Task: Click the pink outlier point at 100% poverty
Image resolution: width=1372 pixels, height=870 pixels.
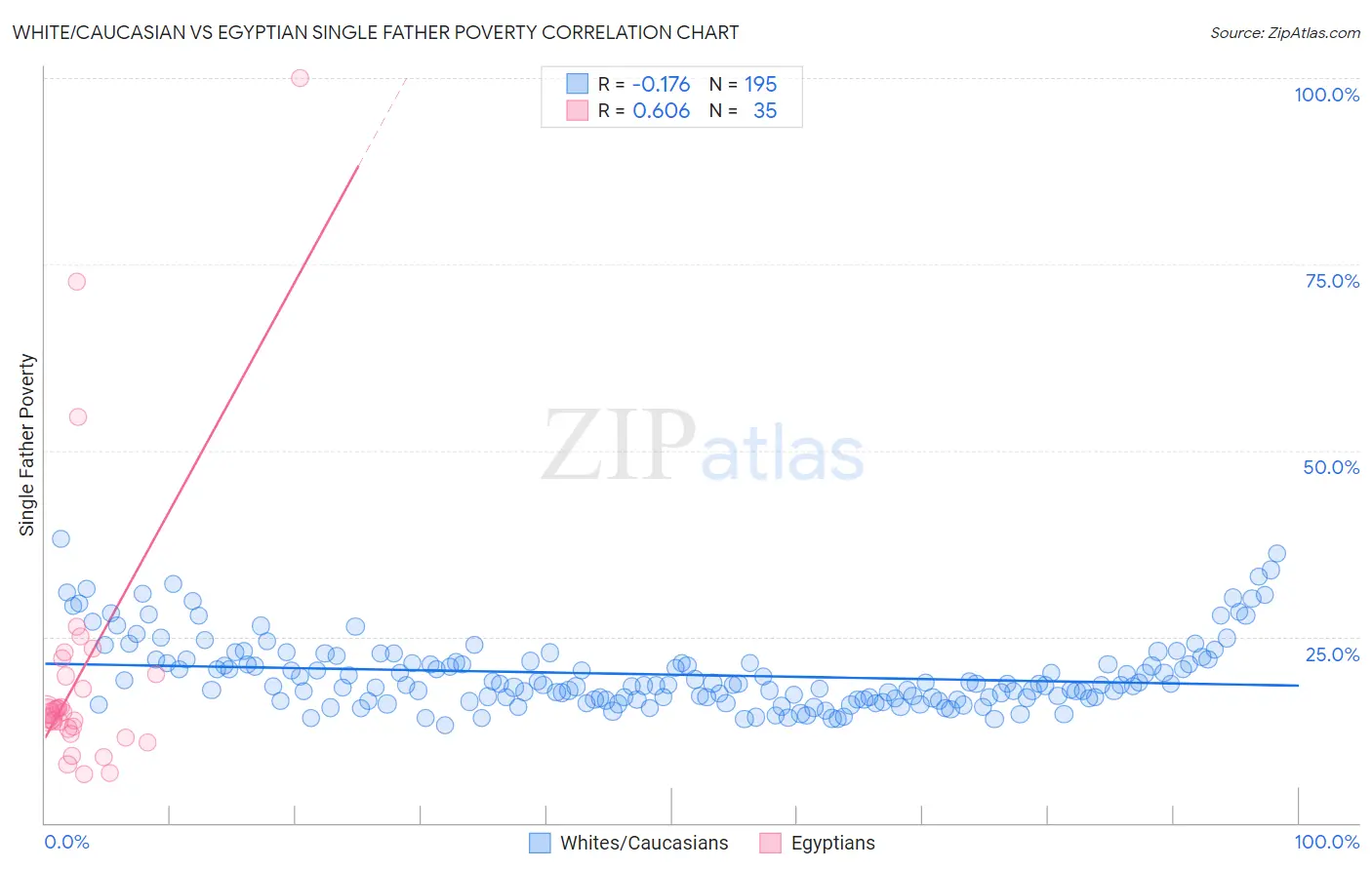Action: [300, 78]
